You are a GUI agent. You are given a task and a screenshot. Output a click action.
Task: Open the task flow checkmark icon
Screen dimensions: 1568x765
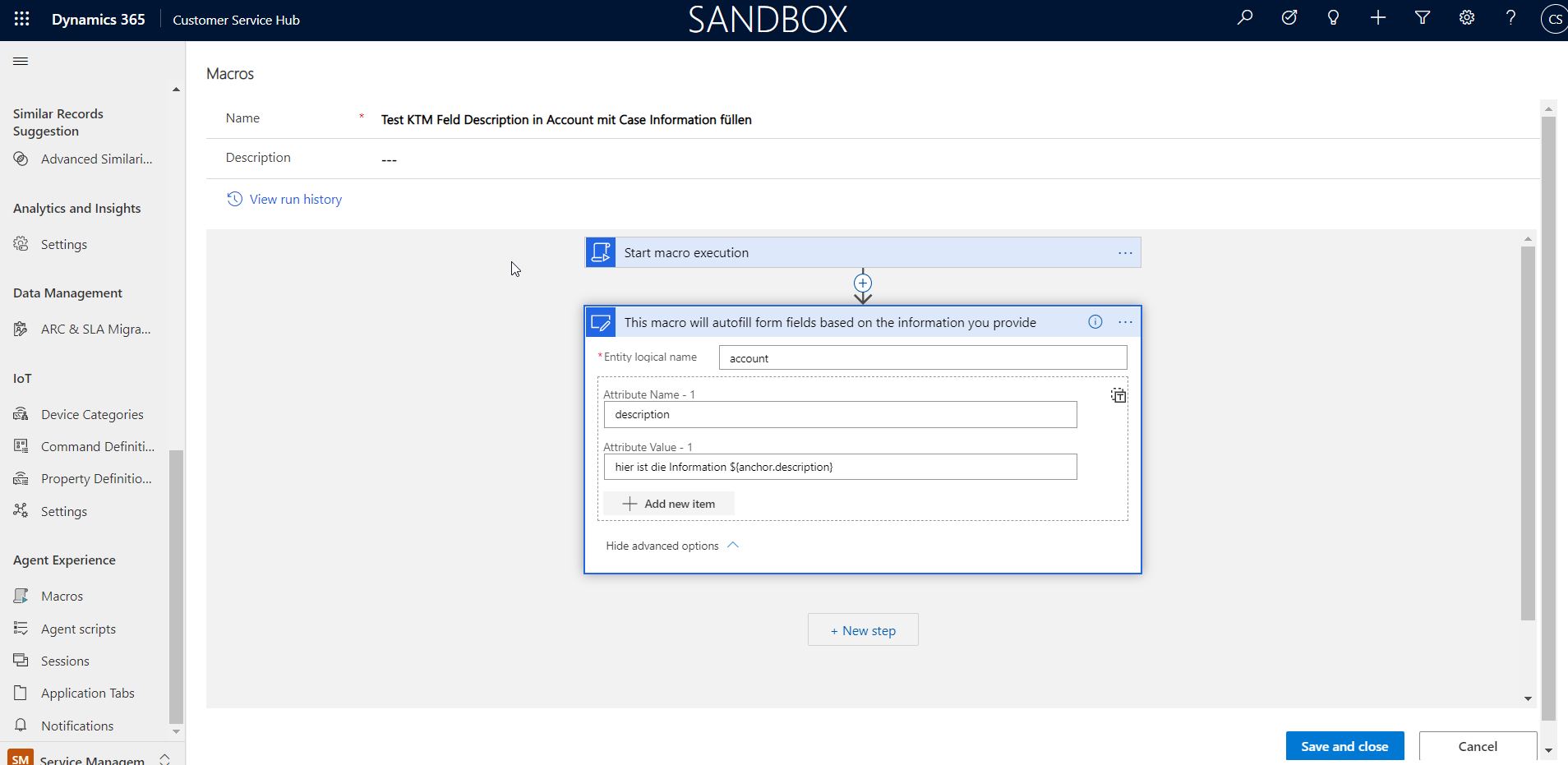coord(1289,17)
